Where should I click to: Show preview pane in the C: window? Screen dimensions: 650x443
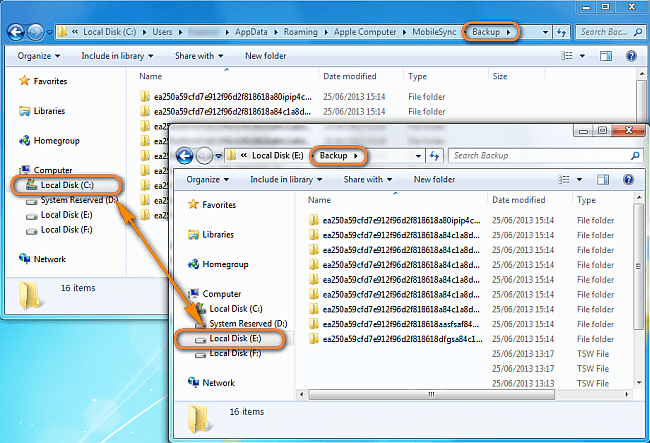[x=606, y=56]
